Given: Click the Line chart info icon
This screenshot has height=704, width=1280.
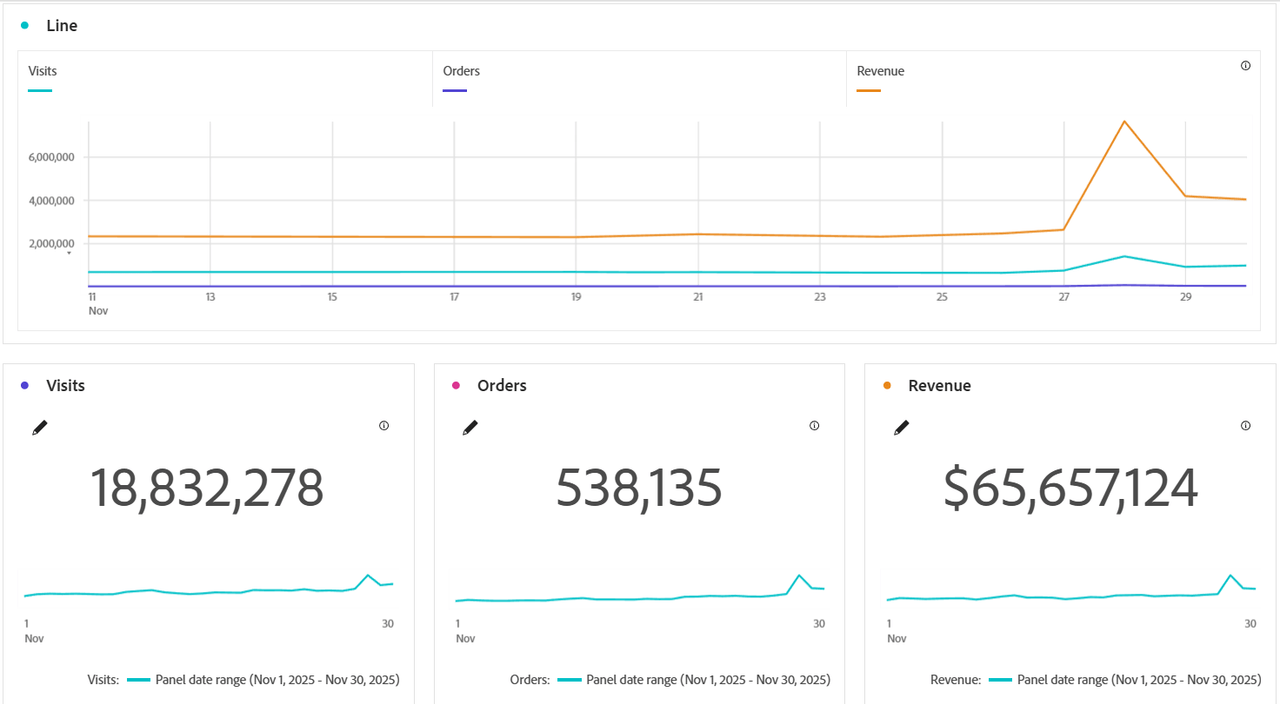Looking at the screenshot, I should [1245, 66].
